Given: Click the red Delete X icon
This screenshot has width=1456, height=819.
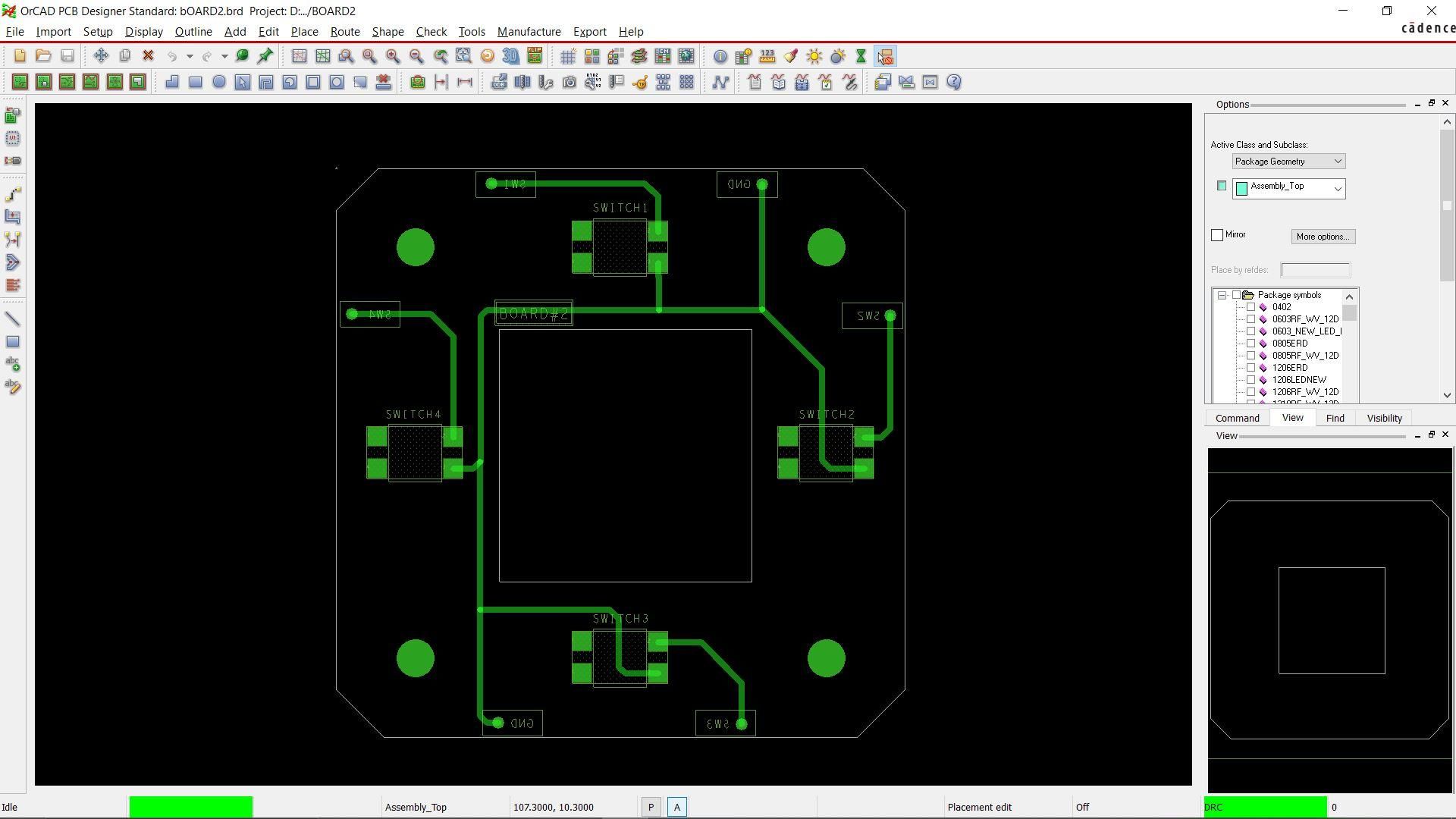Looking at the screenshot, I should coord(149,56).
